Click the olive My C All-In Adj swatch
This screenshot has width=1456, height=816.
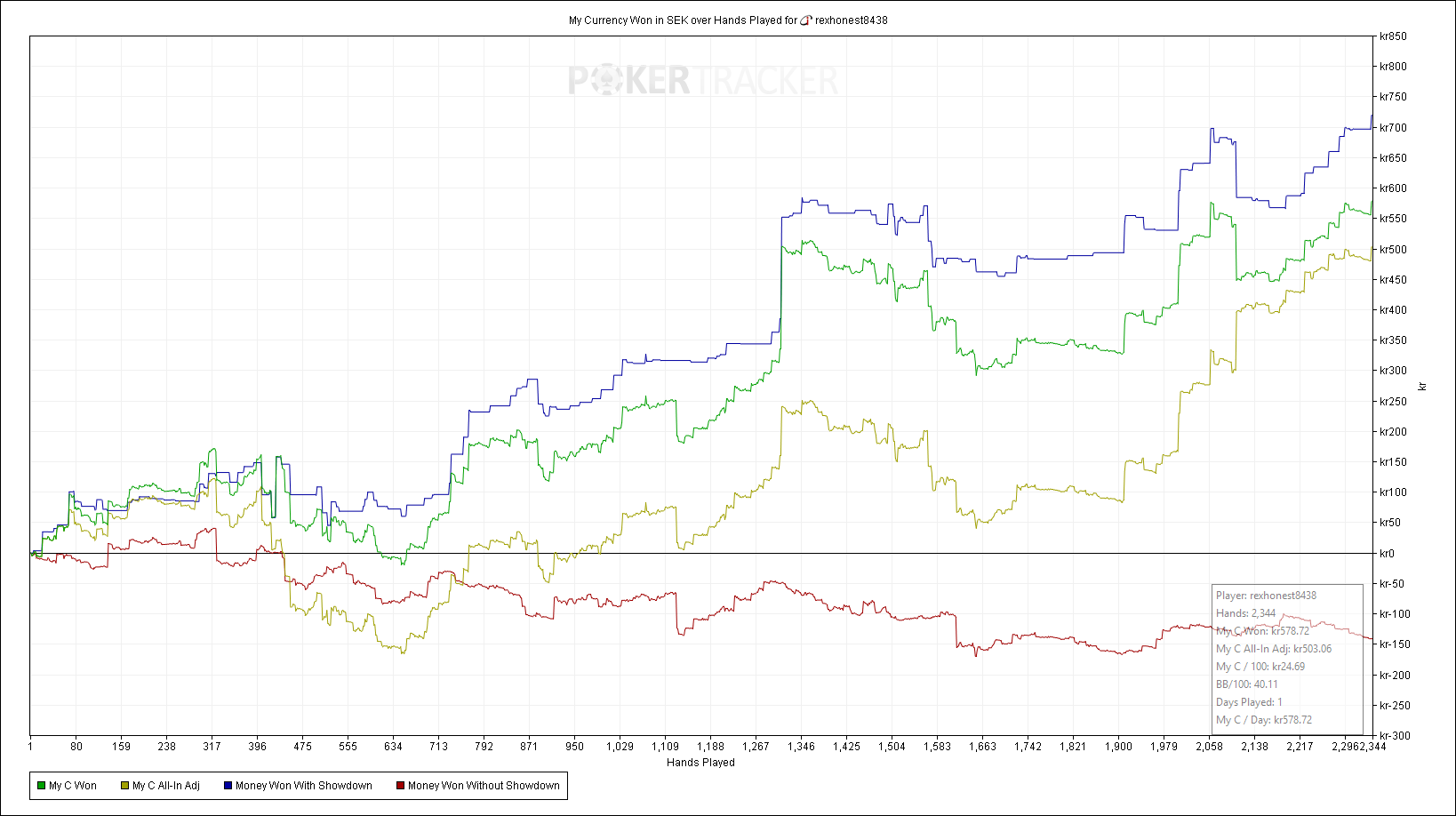coord(125,786)
